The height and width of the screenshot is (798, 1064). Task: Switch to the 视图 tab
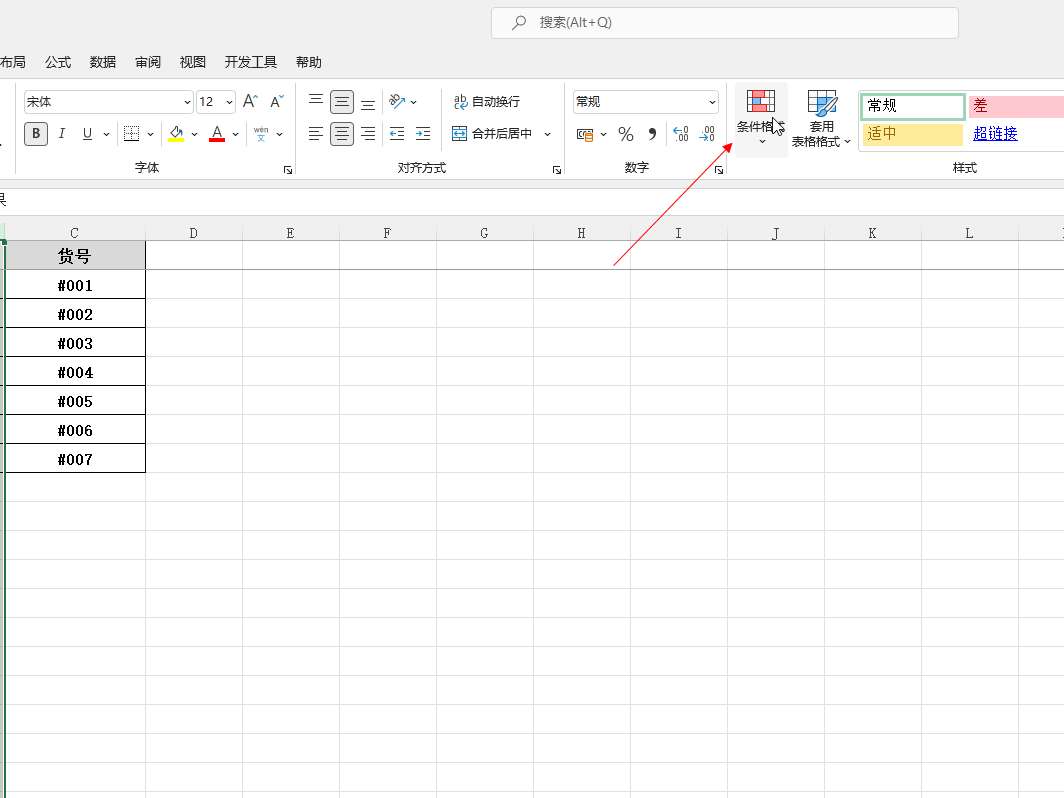[192, 62]
